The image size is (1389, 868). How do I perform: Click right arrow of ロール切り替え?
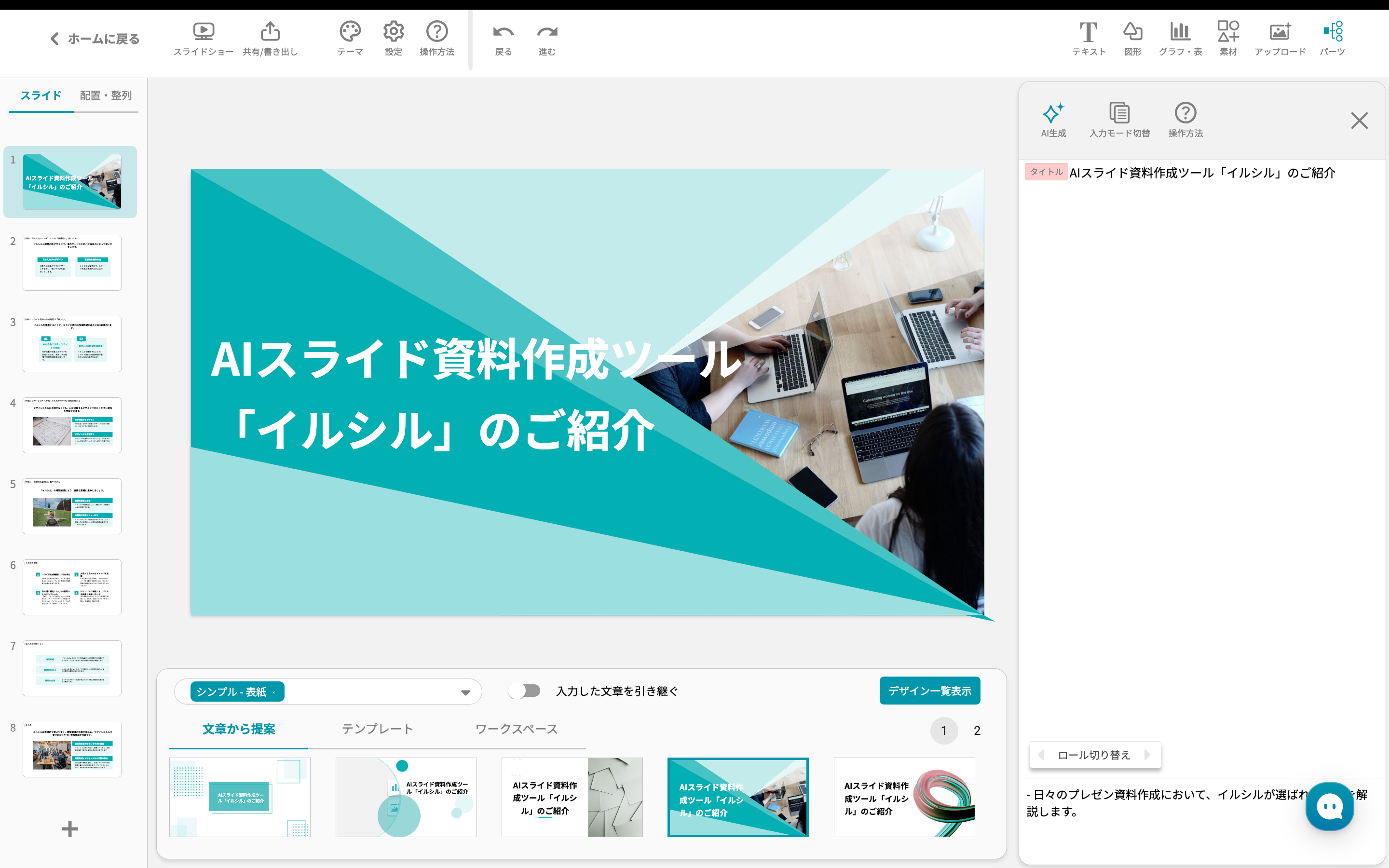point(1147,755)
